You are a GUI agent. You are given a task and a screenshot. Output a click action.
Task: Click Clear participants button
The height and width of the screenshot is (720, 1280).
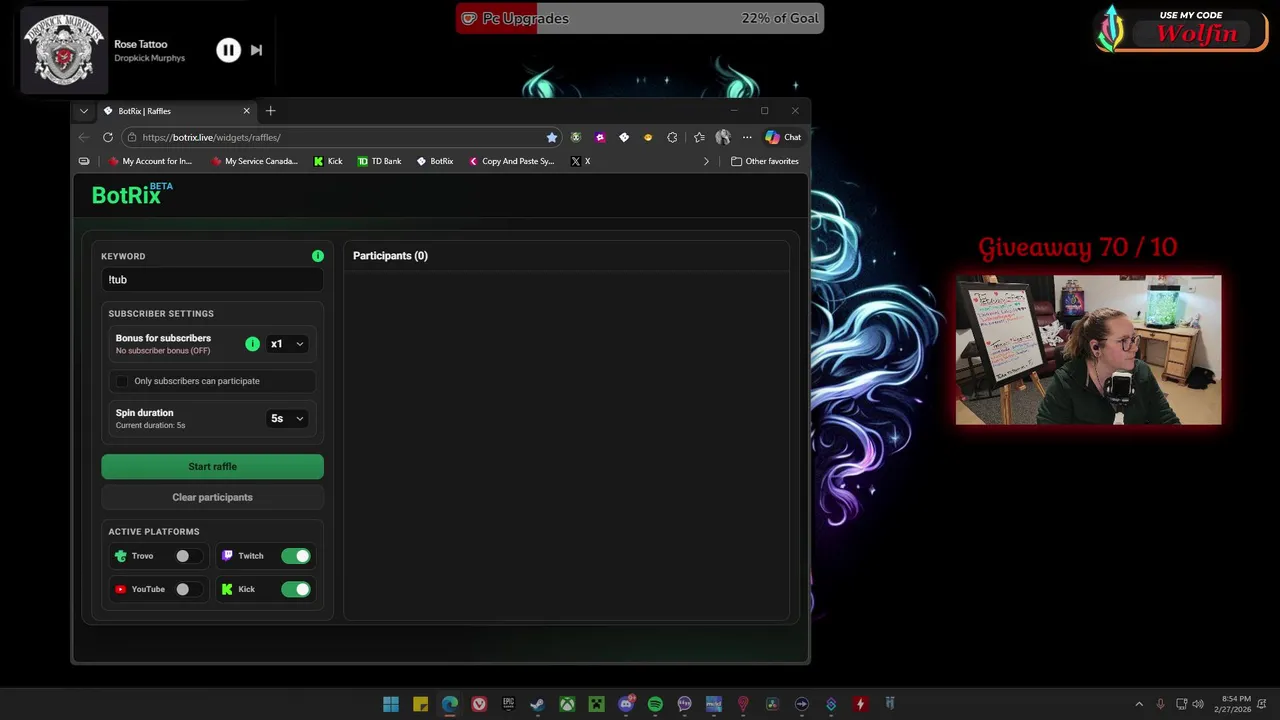(212, 497)
